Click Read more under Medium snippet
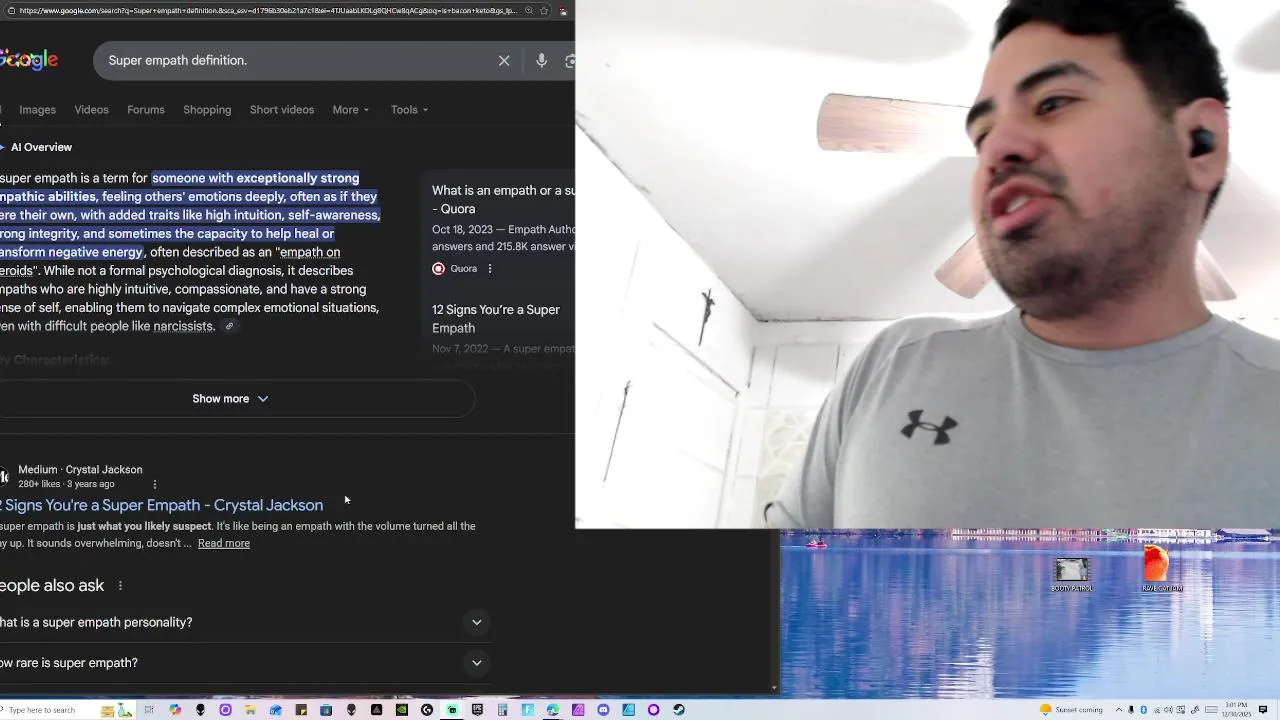 click(x=224, y=543)
